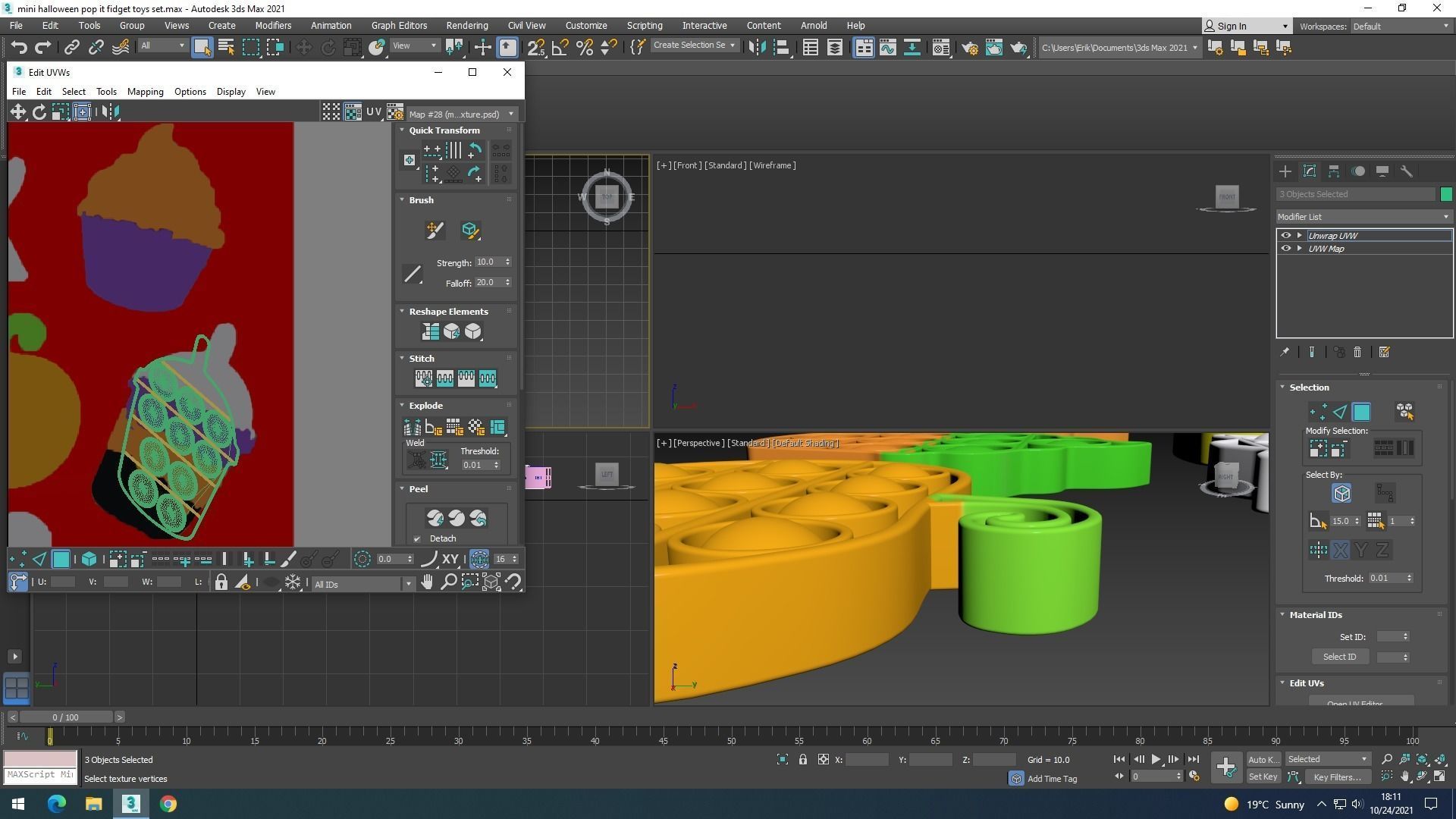Open the Modifier List dropdown

click(1363, 217)
